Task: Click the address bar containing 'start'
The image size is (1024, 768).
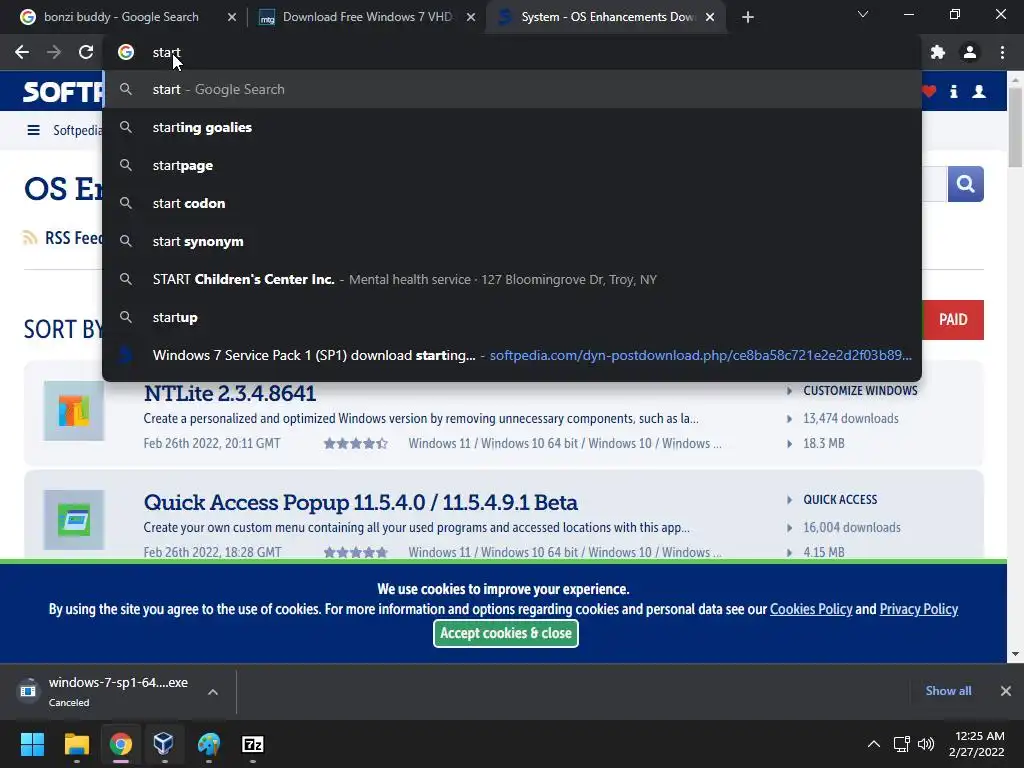Action: (512, 52)
